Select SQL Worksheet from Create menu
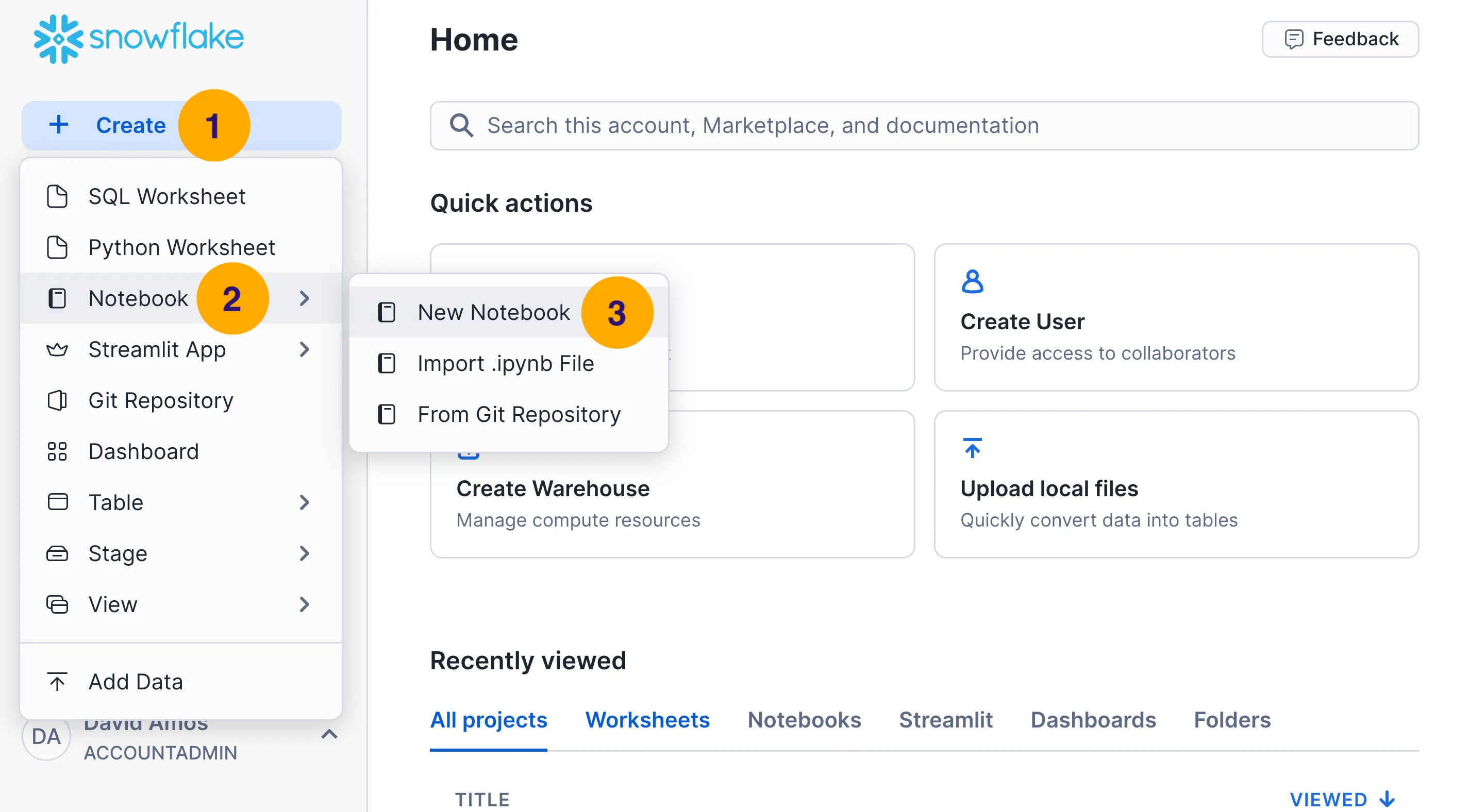This screenshot has height=812, width=1469. click(181, 196)
